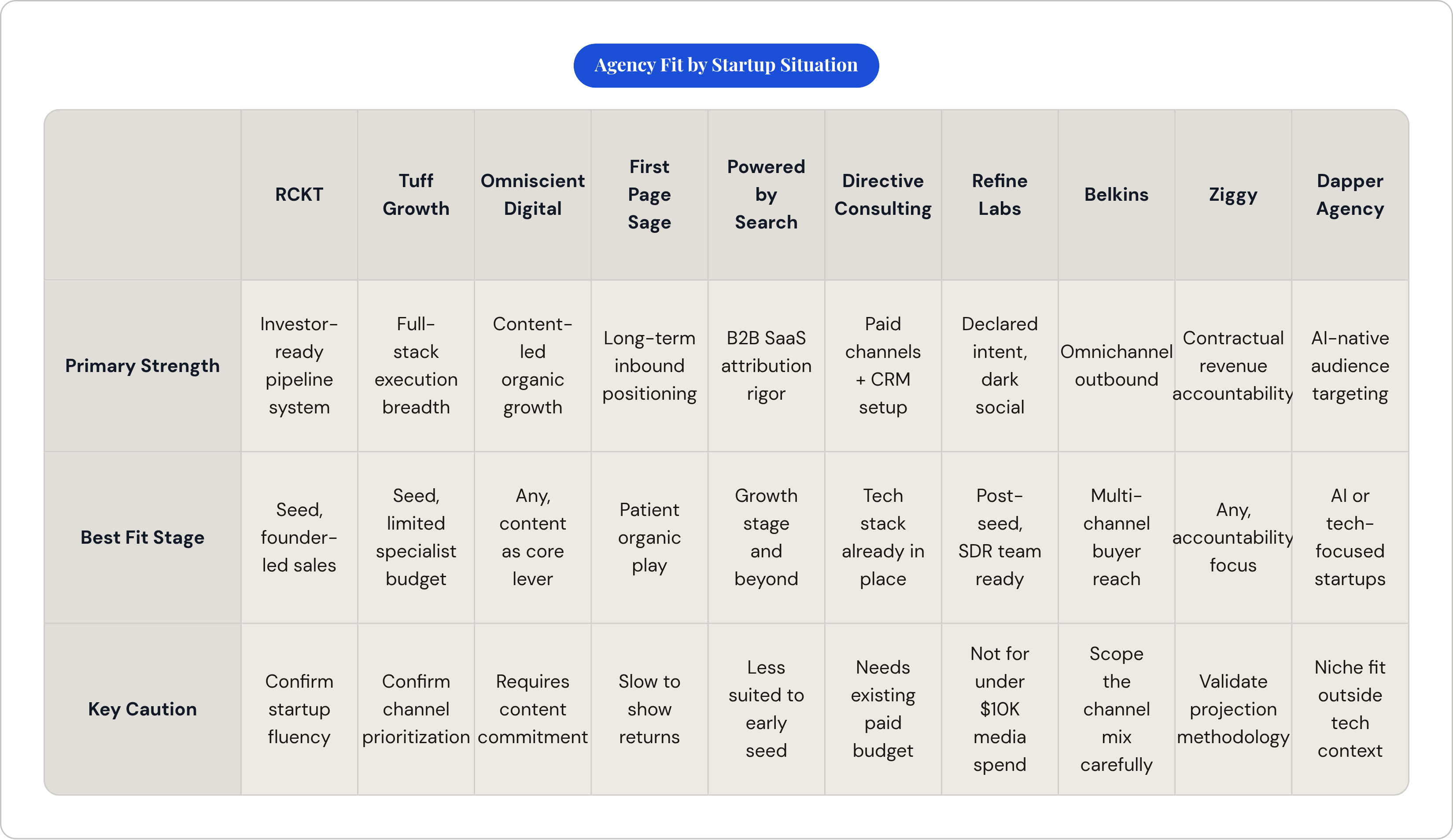Click the 'Agency Fit by Startup Situation' title pill
Viewport: 1453px width, 840px height.
point(726,65)
